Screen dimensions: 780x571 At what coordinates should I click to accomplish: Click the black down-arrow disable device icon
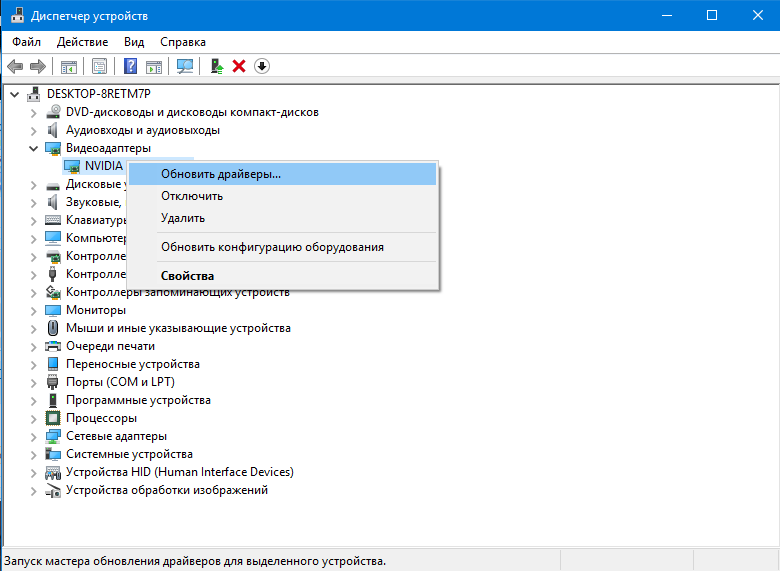pos(262,66)
